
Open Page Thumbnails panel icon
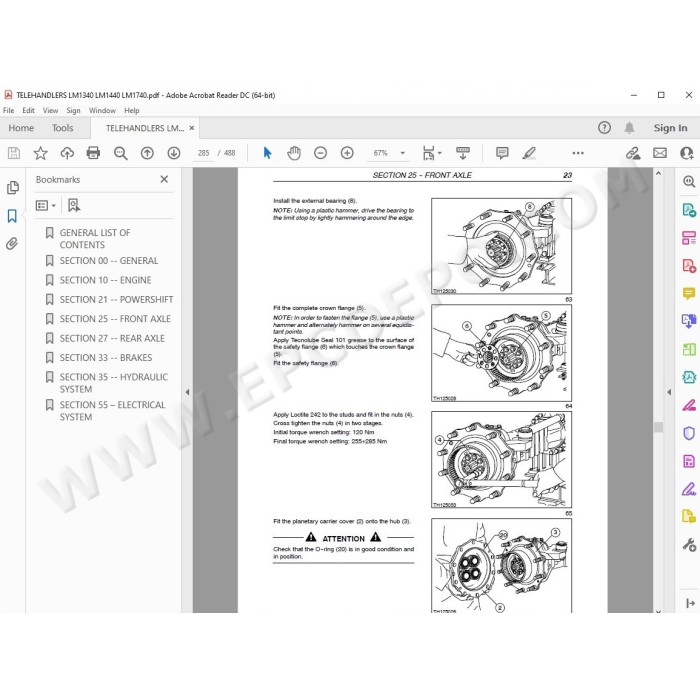(x=12, y=188)
